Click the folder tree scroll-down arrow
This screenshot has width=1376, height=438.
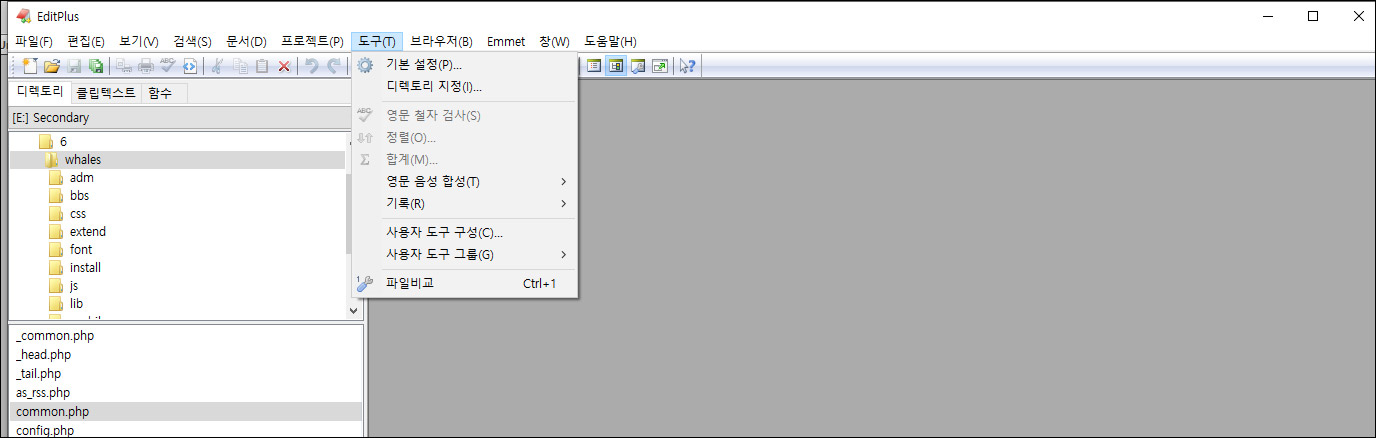tap(352, 311)
